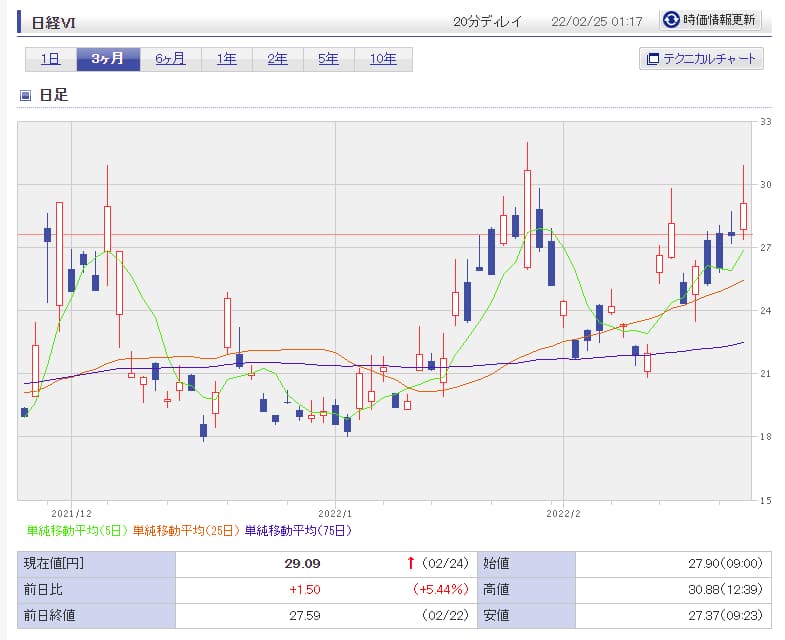
Task: Click the green 単純移動平均(5日) legend label
Action: (77, 530)
